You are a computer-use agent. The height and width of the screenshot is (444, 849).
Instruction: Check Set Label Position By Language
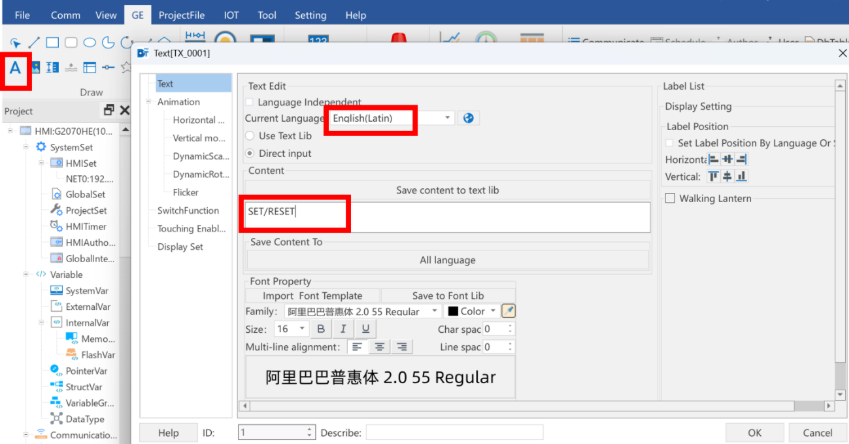(x=669, y=143)
